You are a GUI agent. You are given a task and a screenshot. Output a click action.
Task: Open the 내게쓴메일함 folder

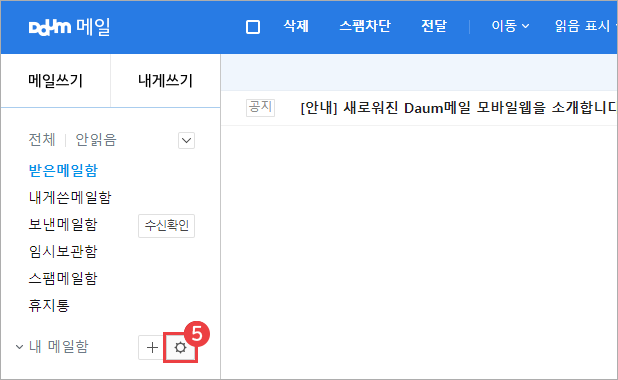coord(70,197)
